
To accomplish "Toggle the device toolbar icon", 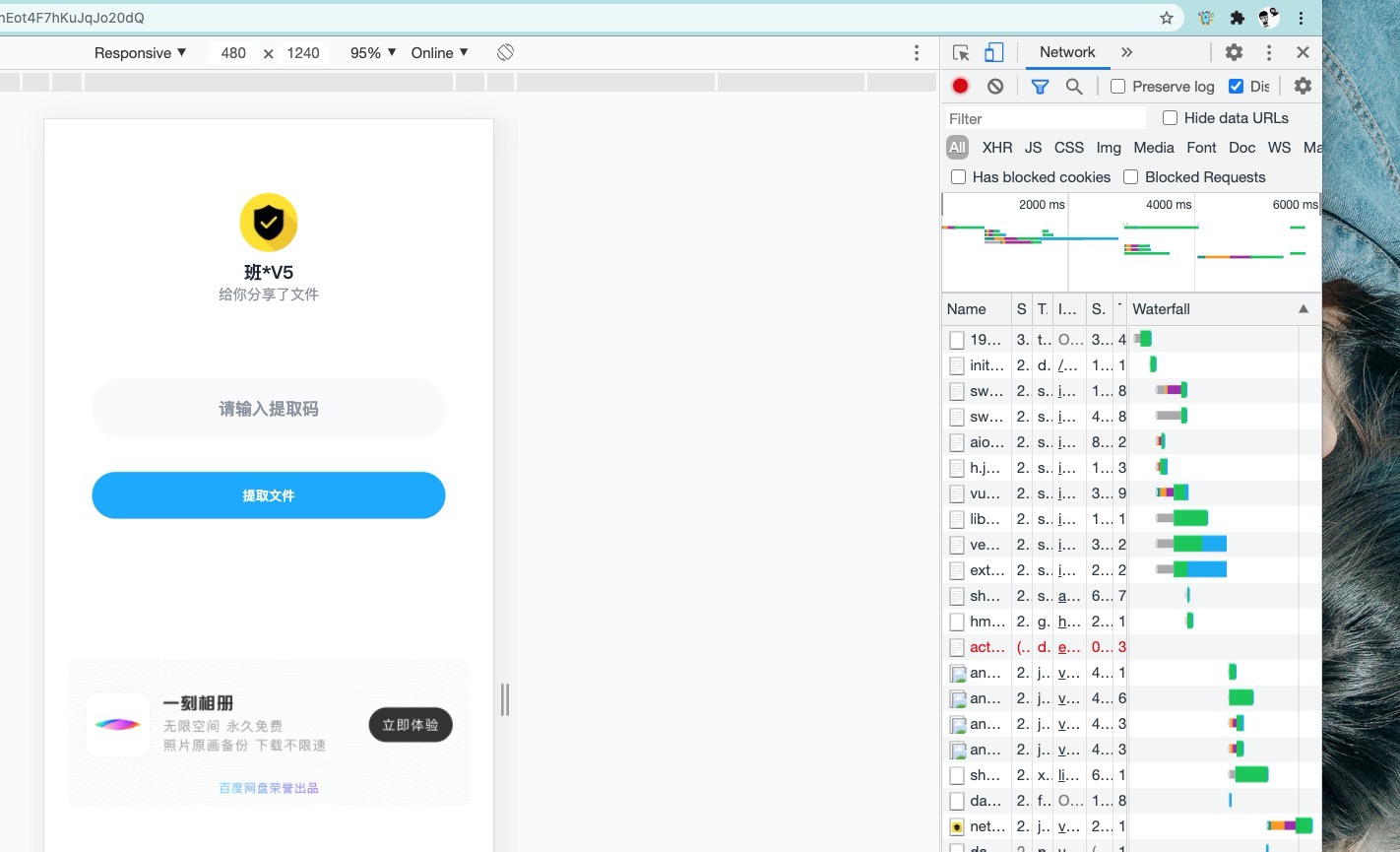I will [x=994, y=53].
